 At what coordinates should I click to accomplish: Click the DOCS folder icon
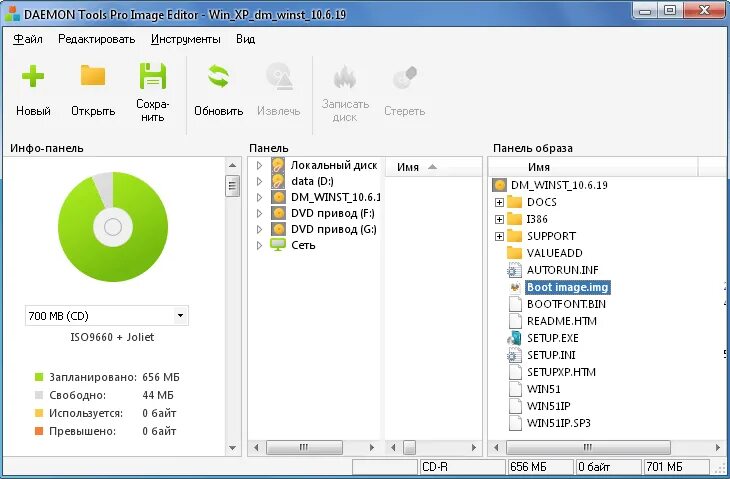[514, 202]
